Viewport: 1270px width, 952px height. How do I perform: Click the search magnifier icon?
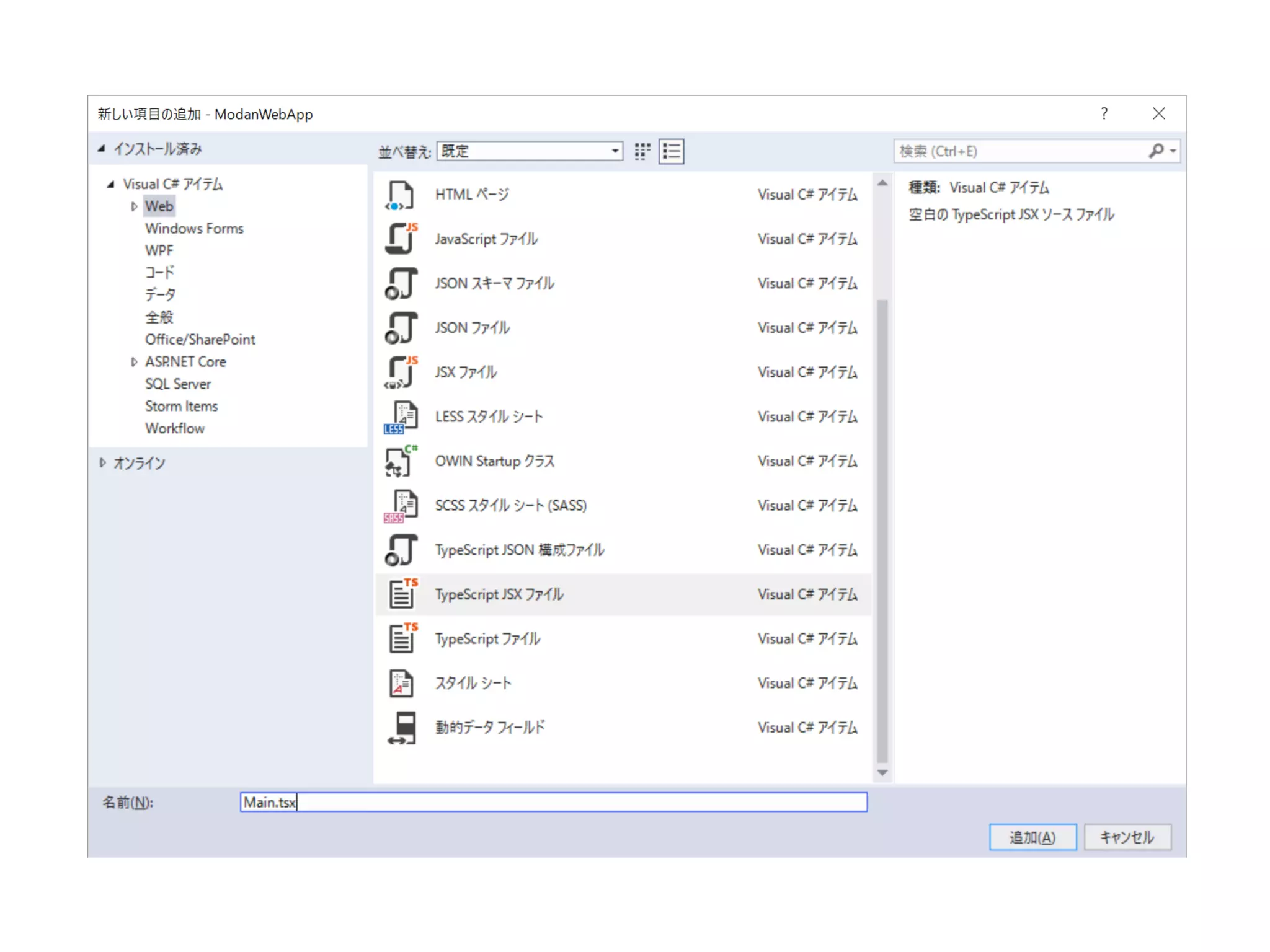(1156, 151)
